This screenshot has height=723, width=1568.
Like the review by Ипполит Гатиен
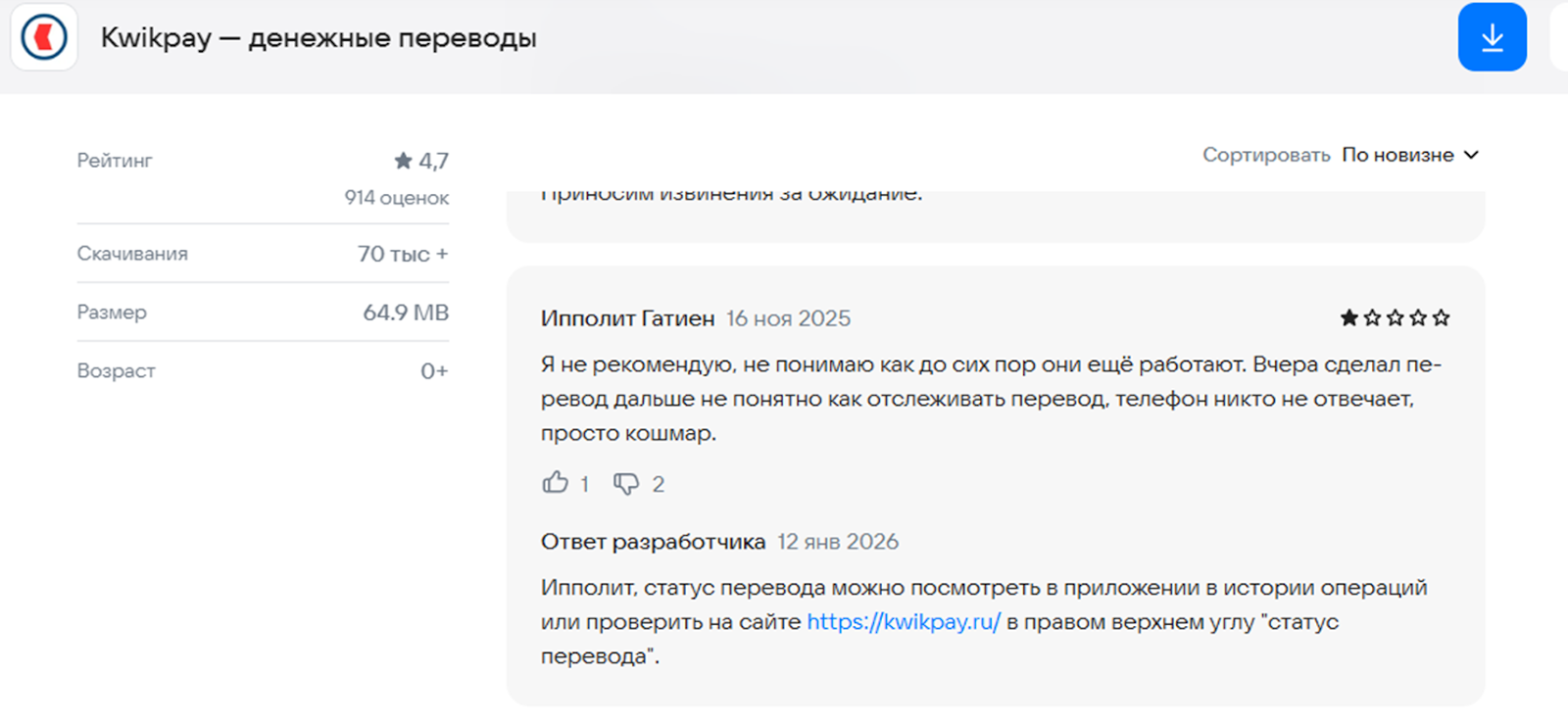556,482
